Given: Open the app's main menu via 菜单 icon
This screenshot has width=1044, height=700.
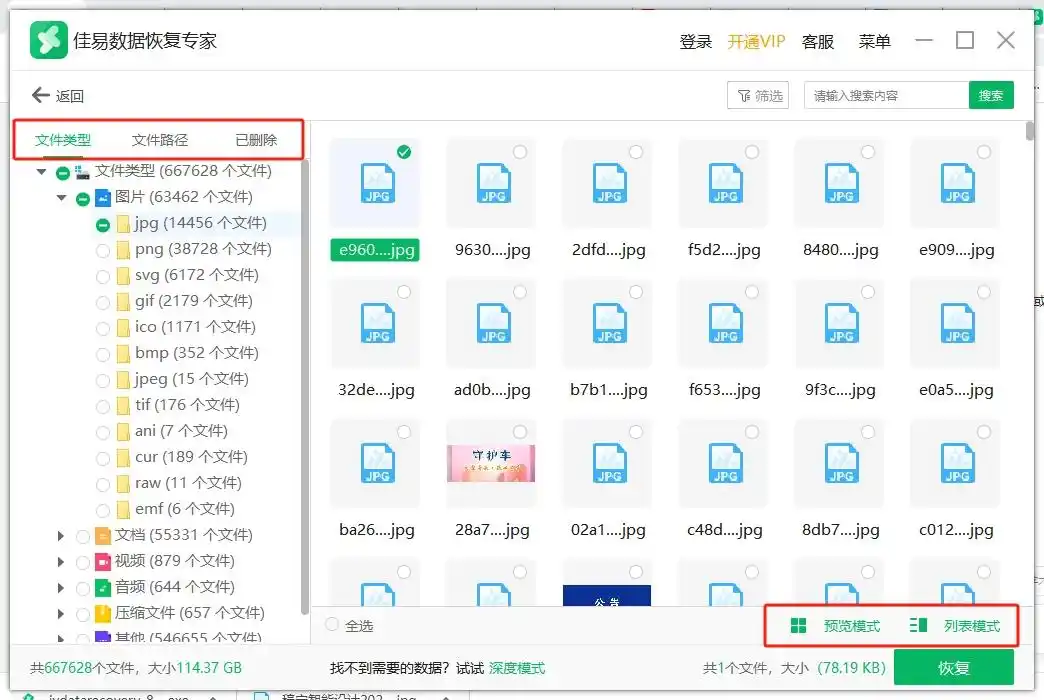Looking at the screenshot, I should [875, 41].
